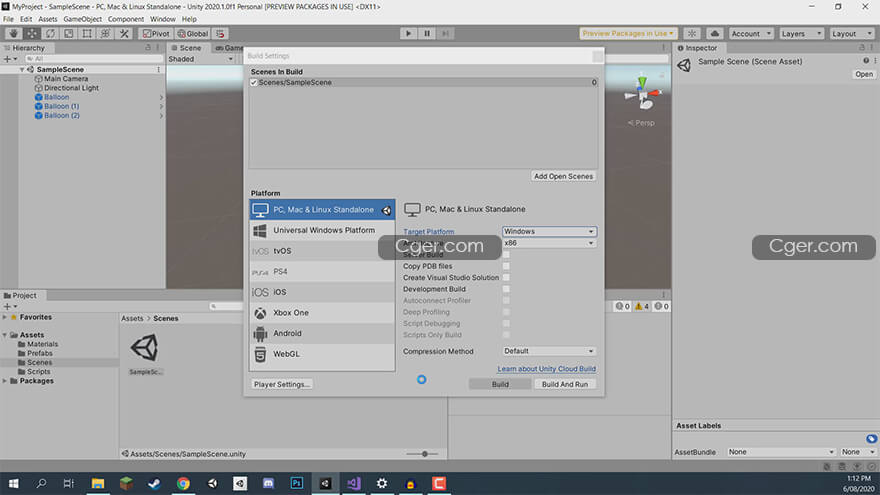Screen dimensions: 880x495
Task: Toggle Global handle rotation
Action: (x=193, y=34)
